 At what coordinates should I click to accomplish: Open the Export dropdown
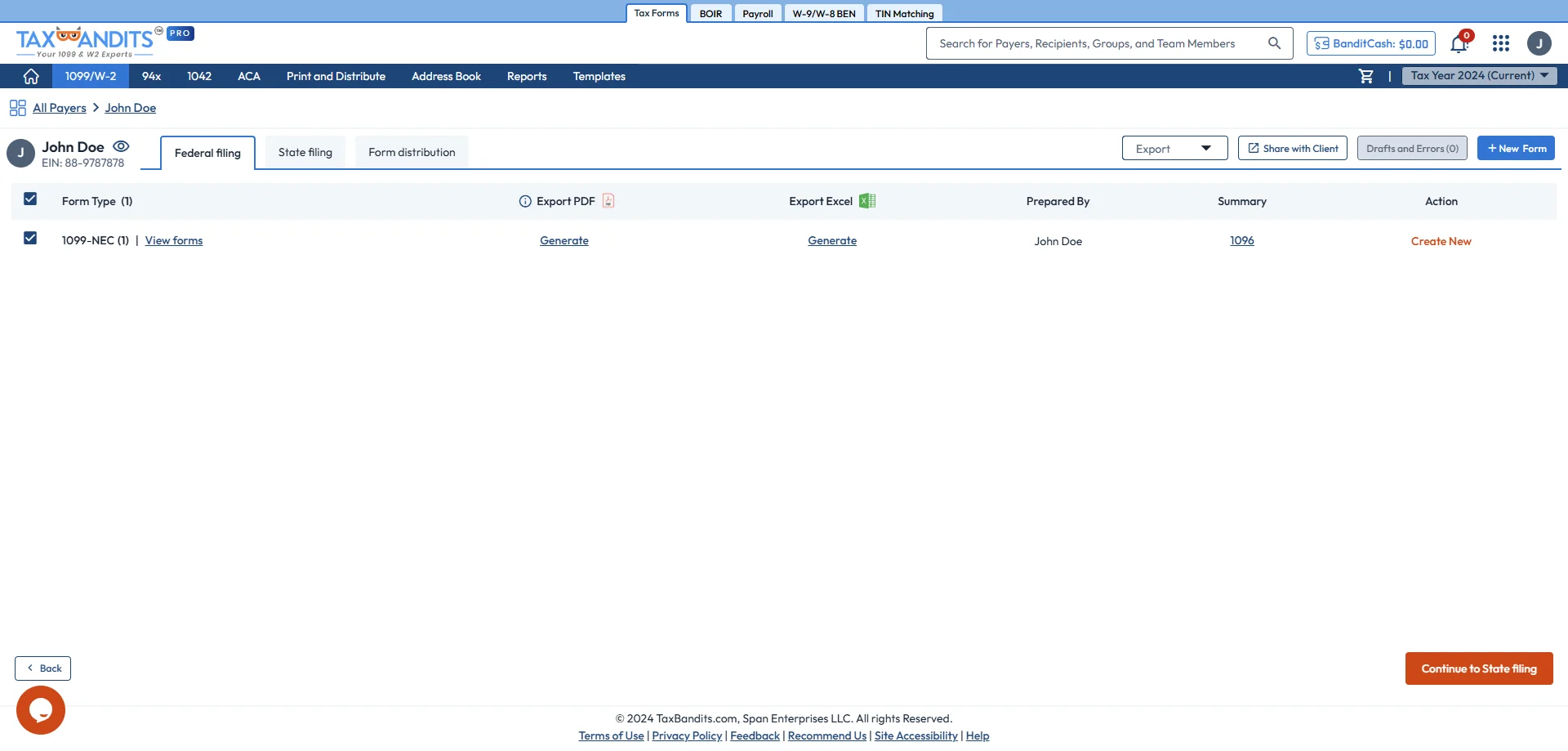[1174, 148]
